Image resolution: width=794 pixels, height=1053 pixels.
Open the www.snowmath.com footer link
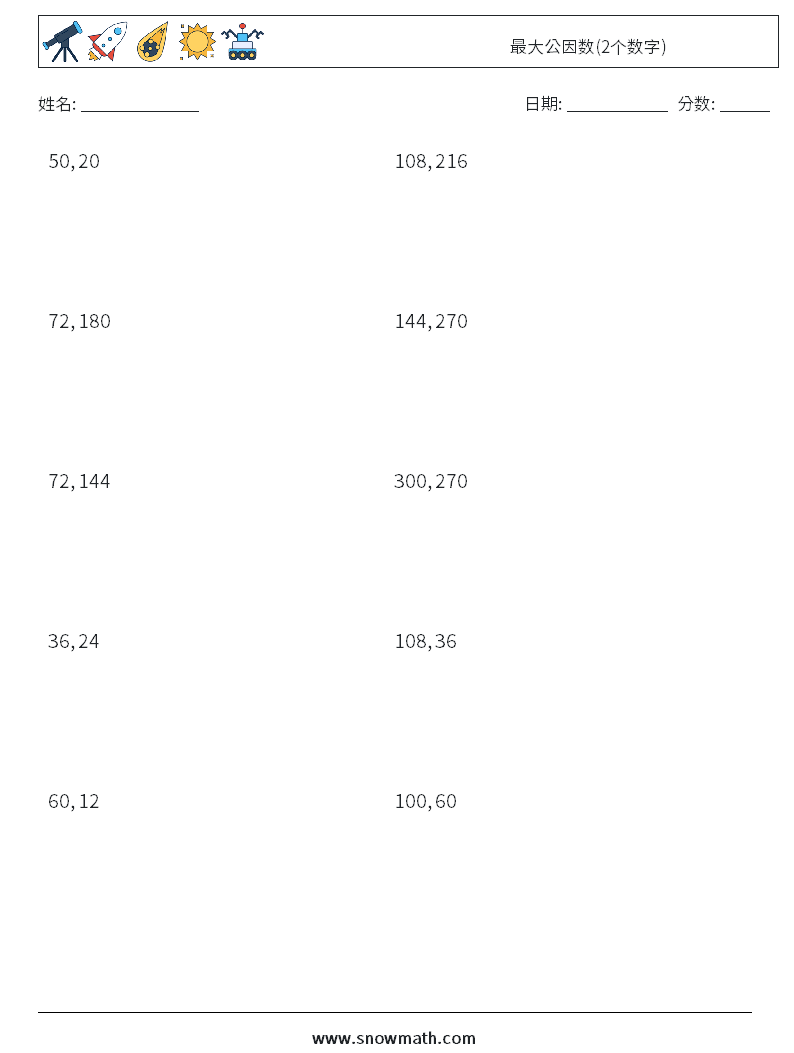(394, 1038)
